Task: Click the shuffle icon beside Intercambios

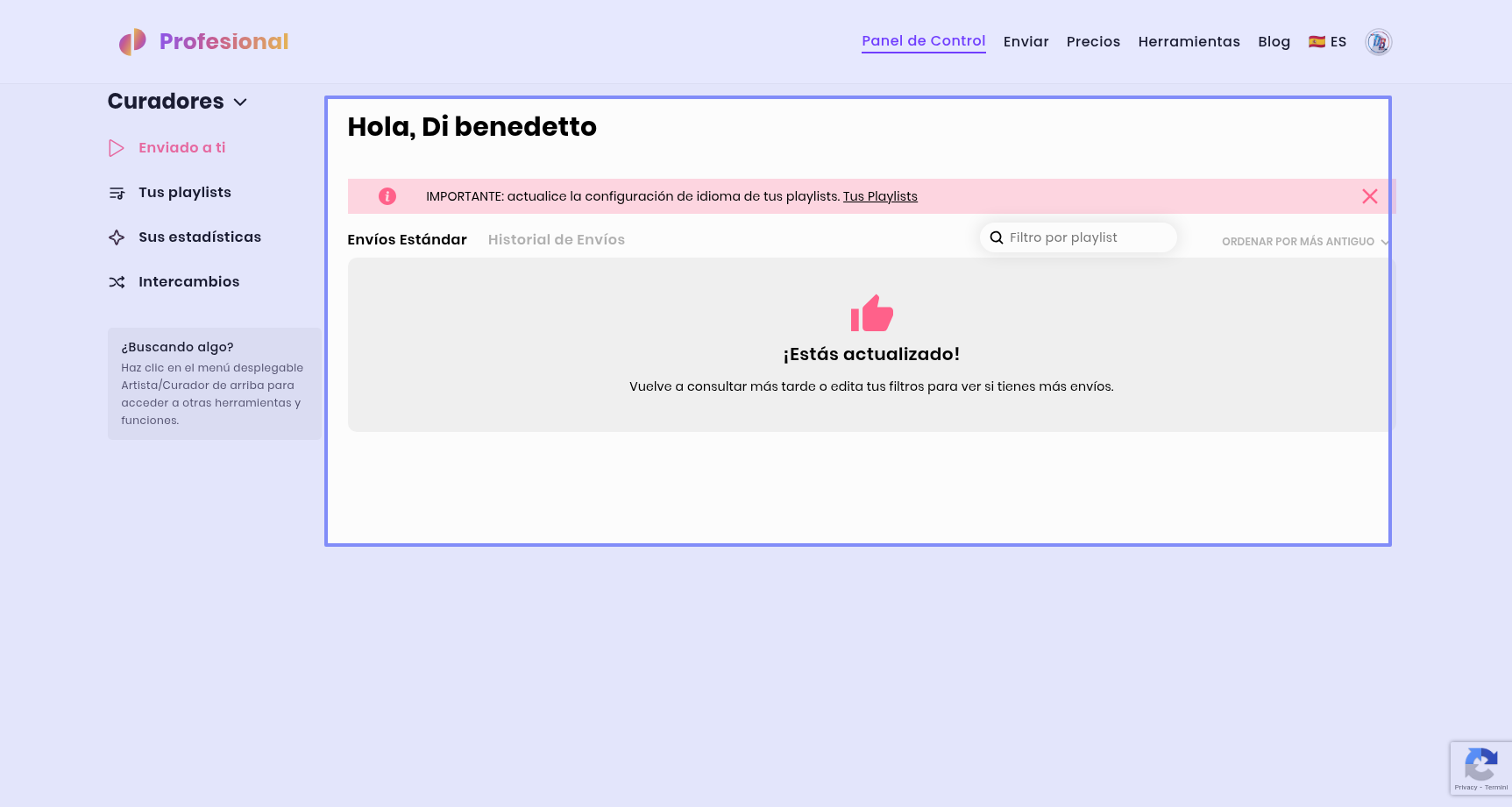Action: point(117,282)
